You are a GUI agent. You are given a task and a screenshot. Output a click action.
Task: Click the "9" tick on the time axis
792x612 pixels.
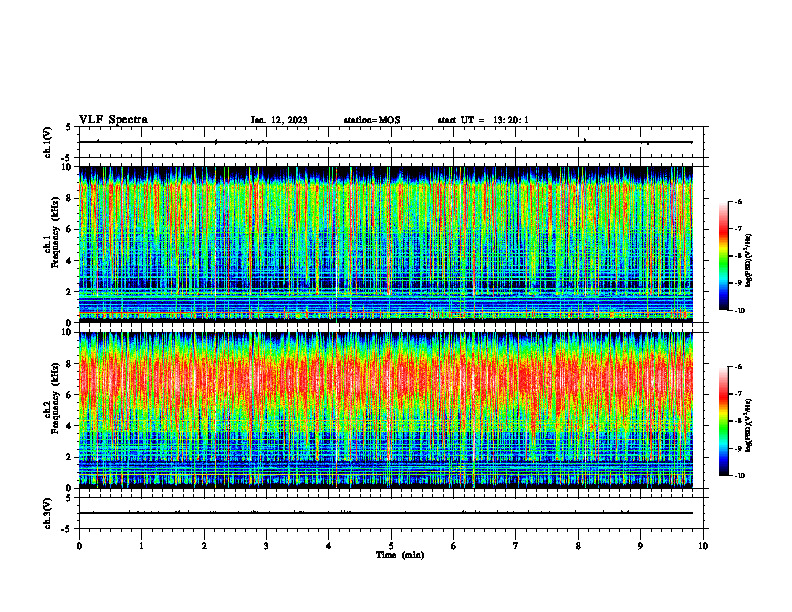coord(640,546)
